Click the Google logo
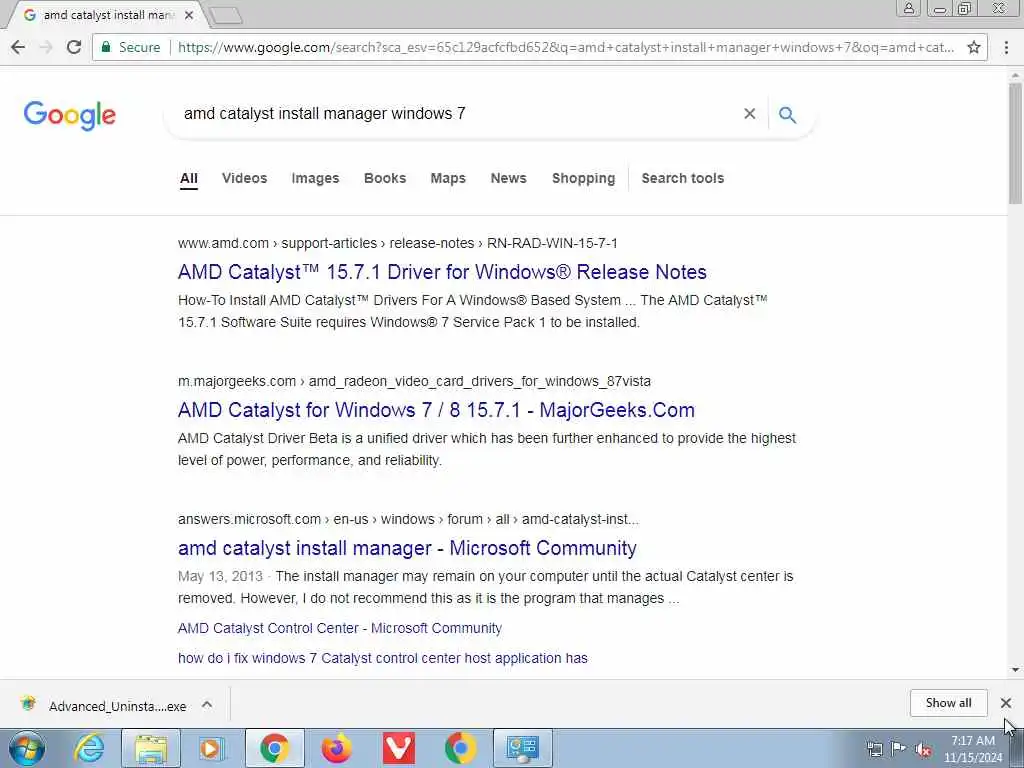This screenshot has height=768, width=1024. (70, 116)
